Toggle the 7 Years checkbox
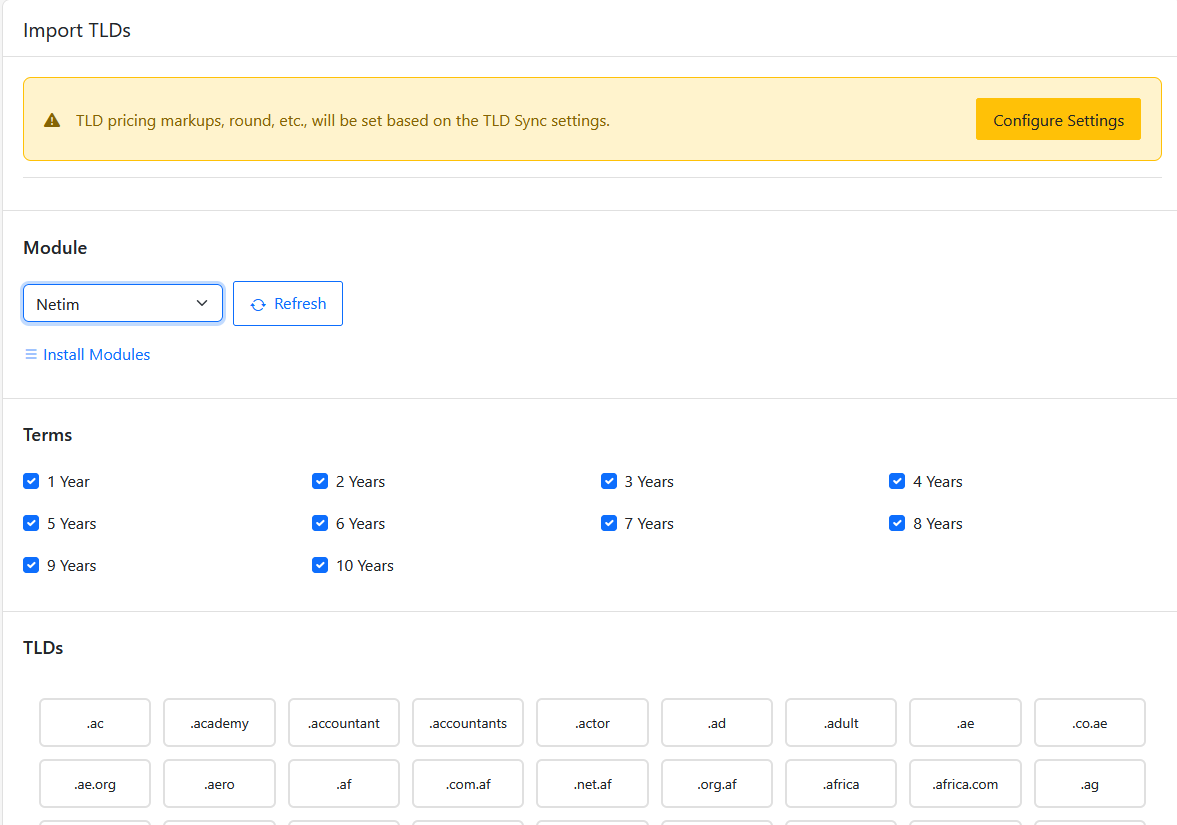 [x=609, y=523]
